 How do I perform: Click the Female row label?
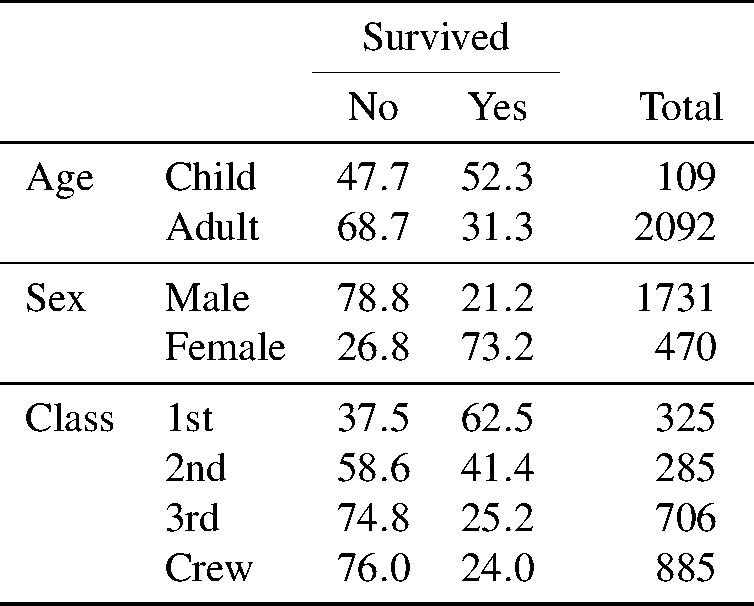pyautogui.click(x=225, y=348)
